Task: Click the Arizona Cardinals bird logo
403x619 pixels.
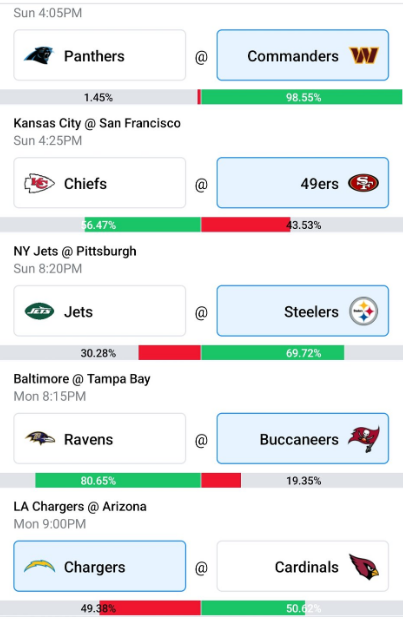Action: pyautogui.click(x=364, y=567)
